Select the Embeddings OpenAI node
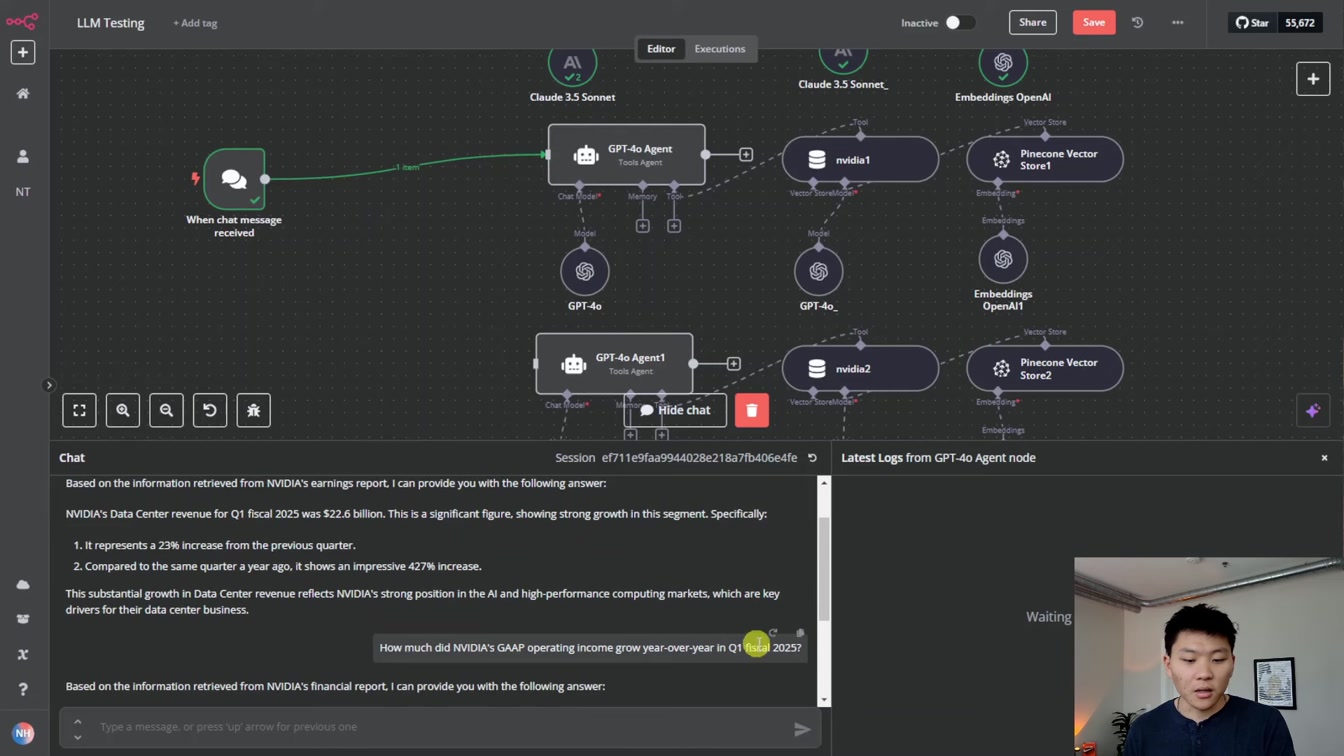Screen dimensions: 1344x756 (x=1003, y=64)
